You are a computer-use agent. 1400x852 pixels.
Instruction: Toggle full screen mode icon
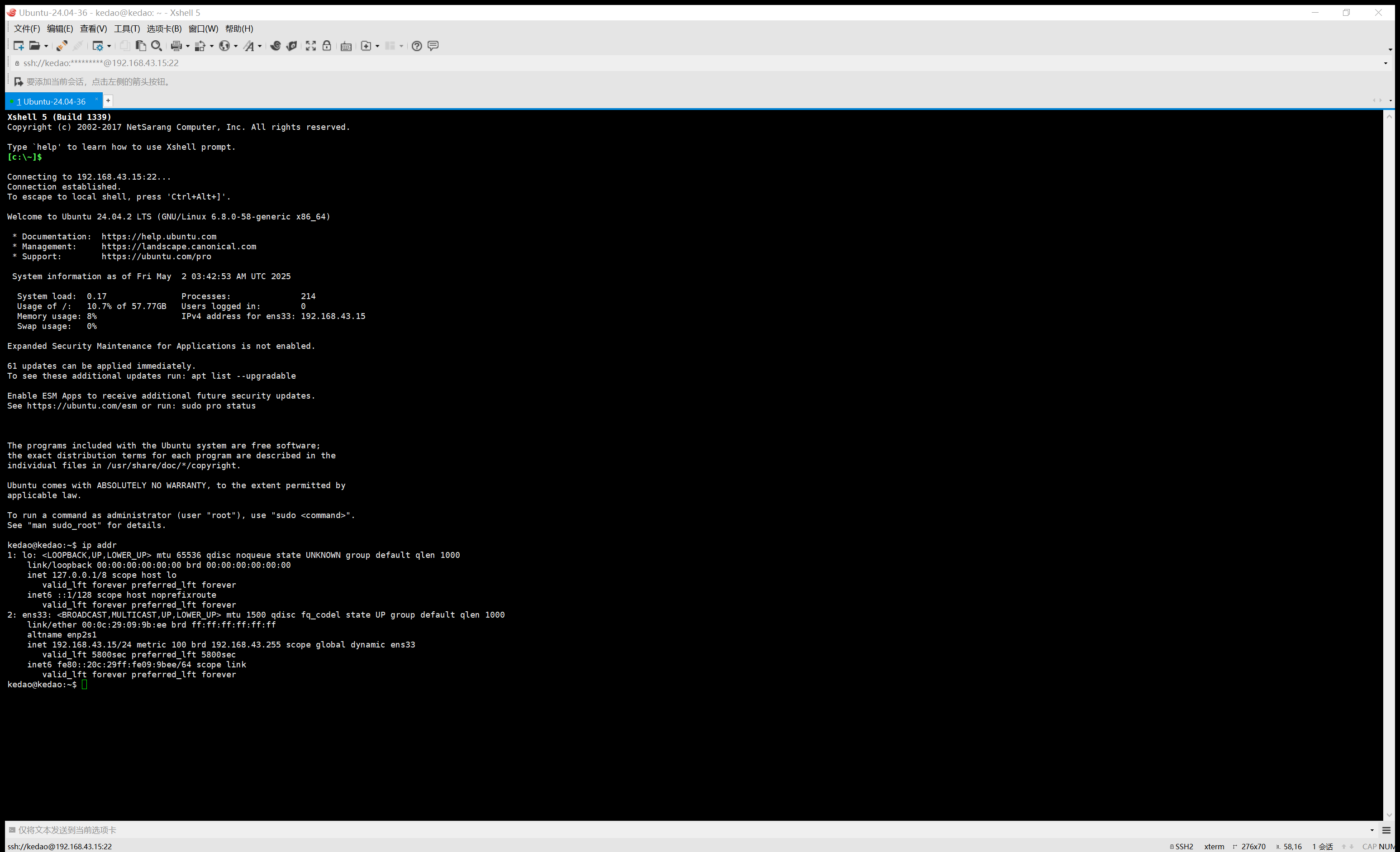click(311, 46)
